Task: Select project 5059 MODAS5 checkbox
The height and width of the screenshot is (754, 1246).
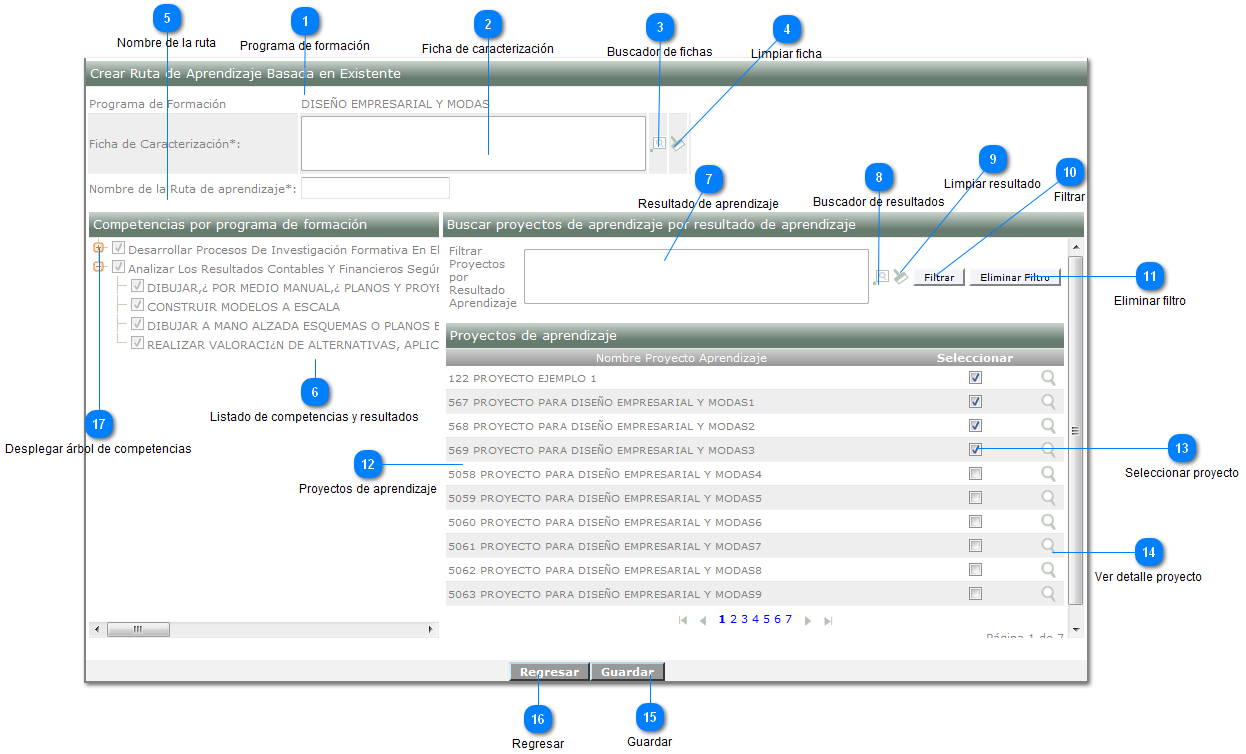Action: (975, 498)
